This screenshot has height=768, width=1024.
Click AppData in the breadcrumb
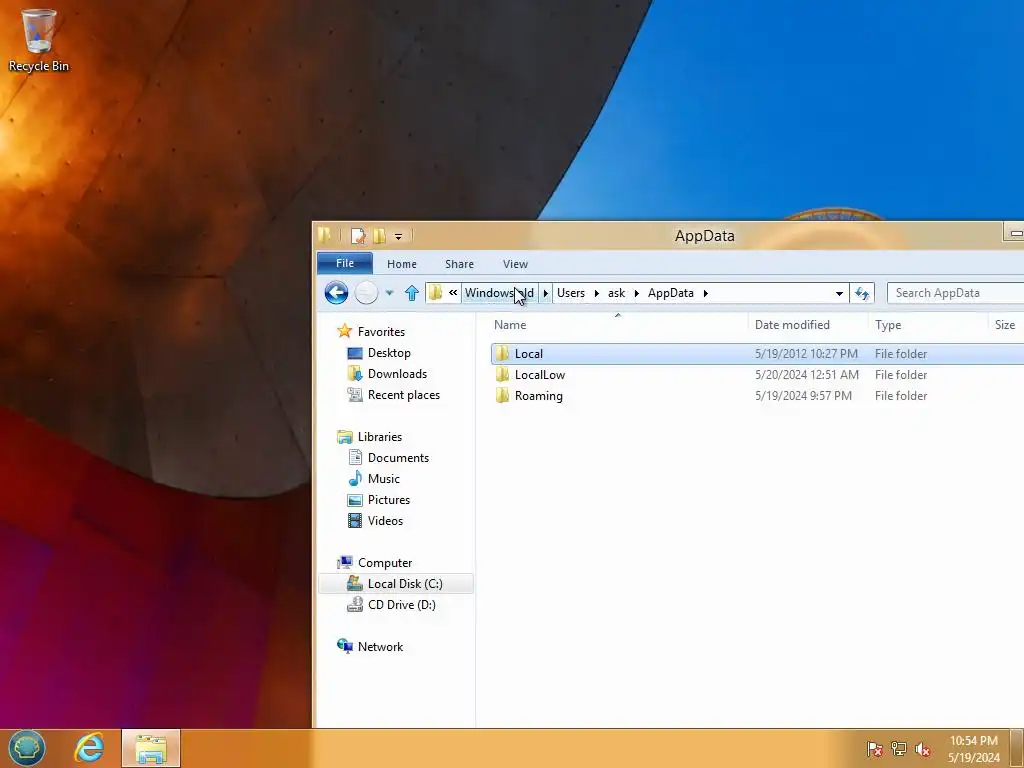671,293
